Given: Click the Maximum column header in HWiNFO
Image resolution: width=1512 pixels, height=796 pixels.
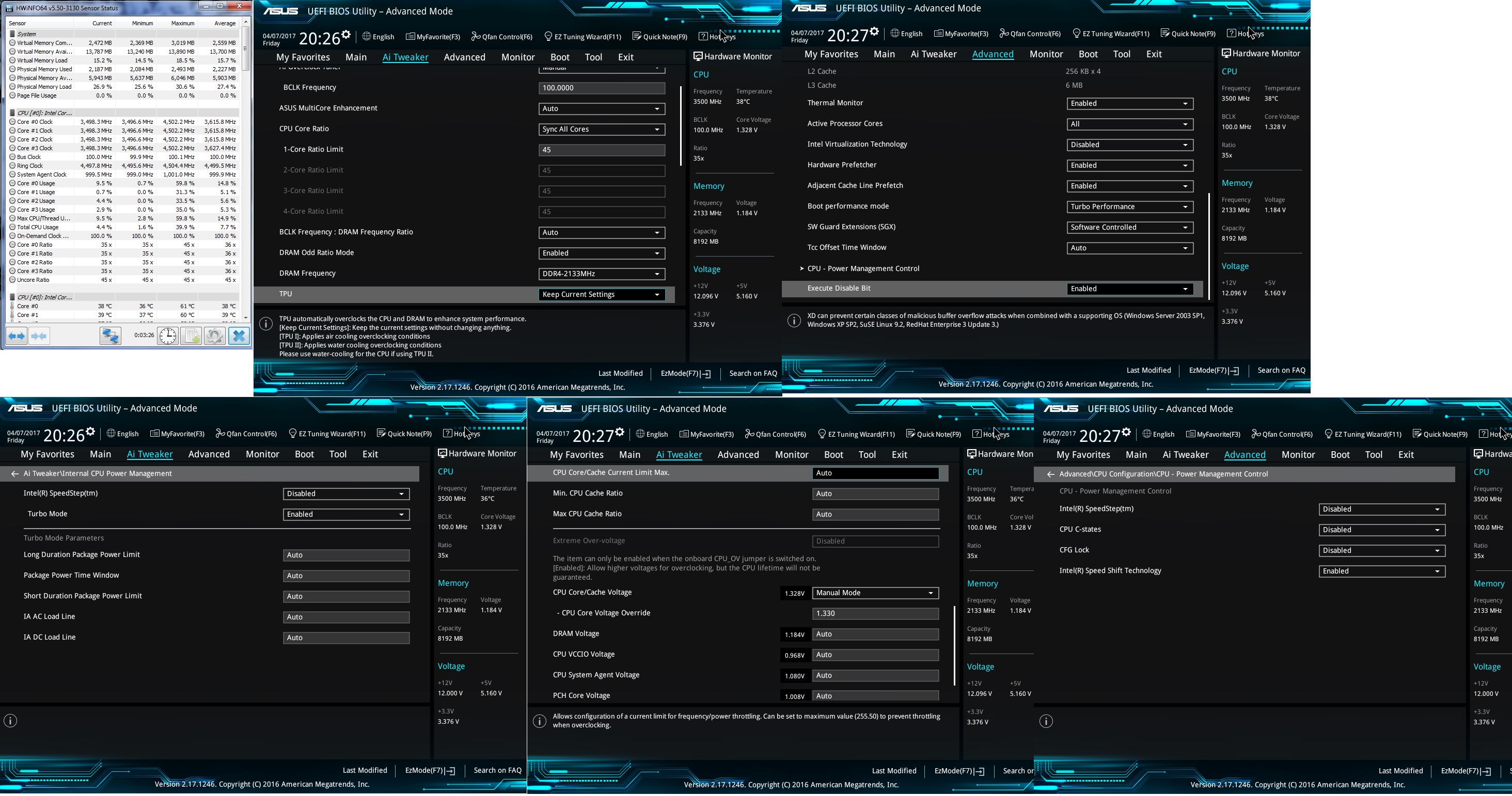Looking at the screenshot, I should click(182, 23).
